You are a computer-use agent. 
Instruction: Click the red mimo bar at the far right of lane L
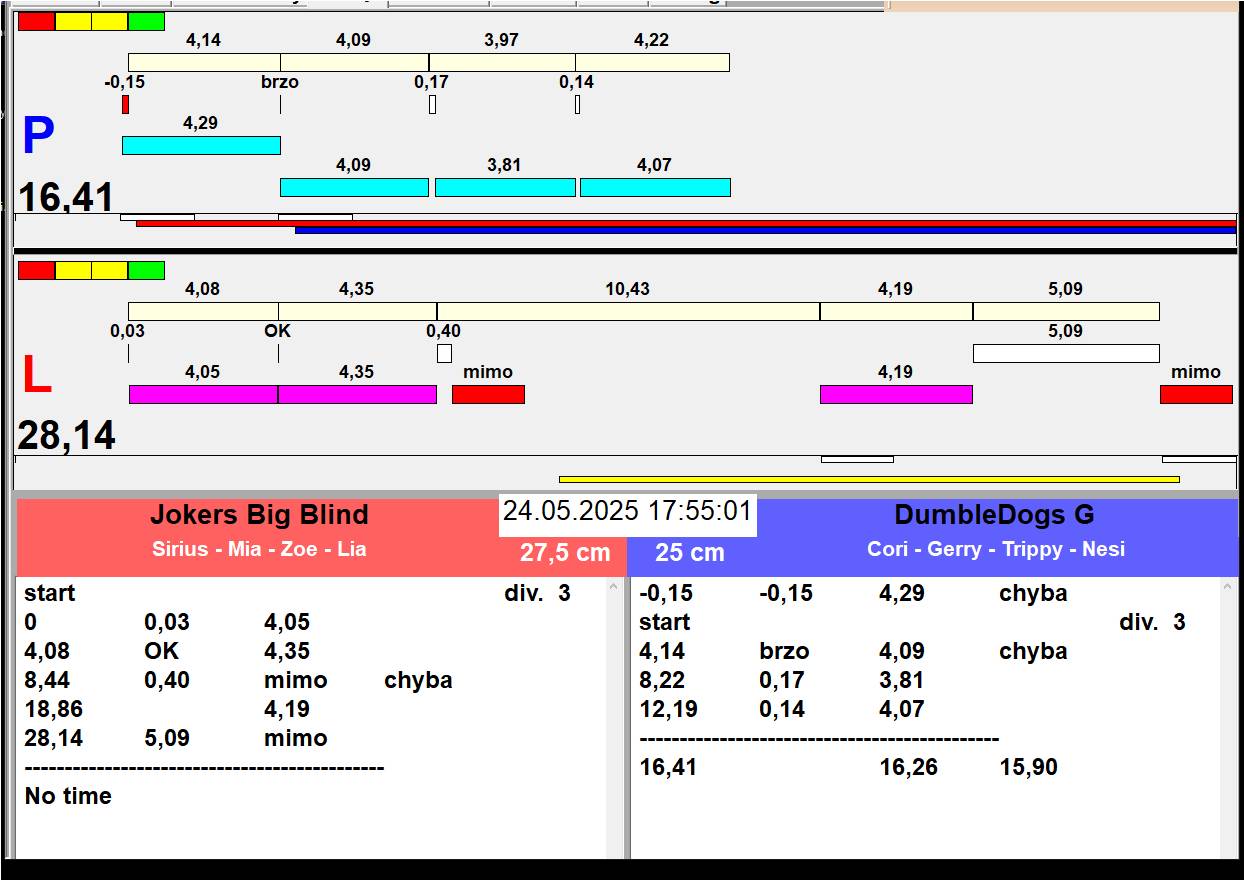(1196, 394)
